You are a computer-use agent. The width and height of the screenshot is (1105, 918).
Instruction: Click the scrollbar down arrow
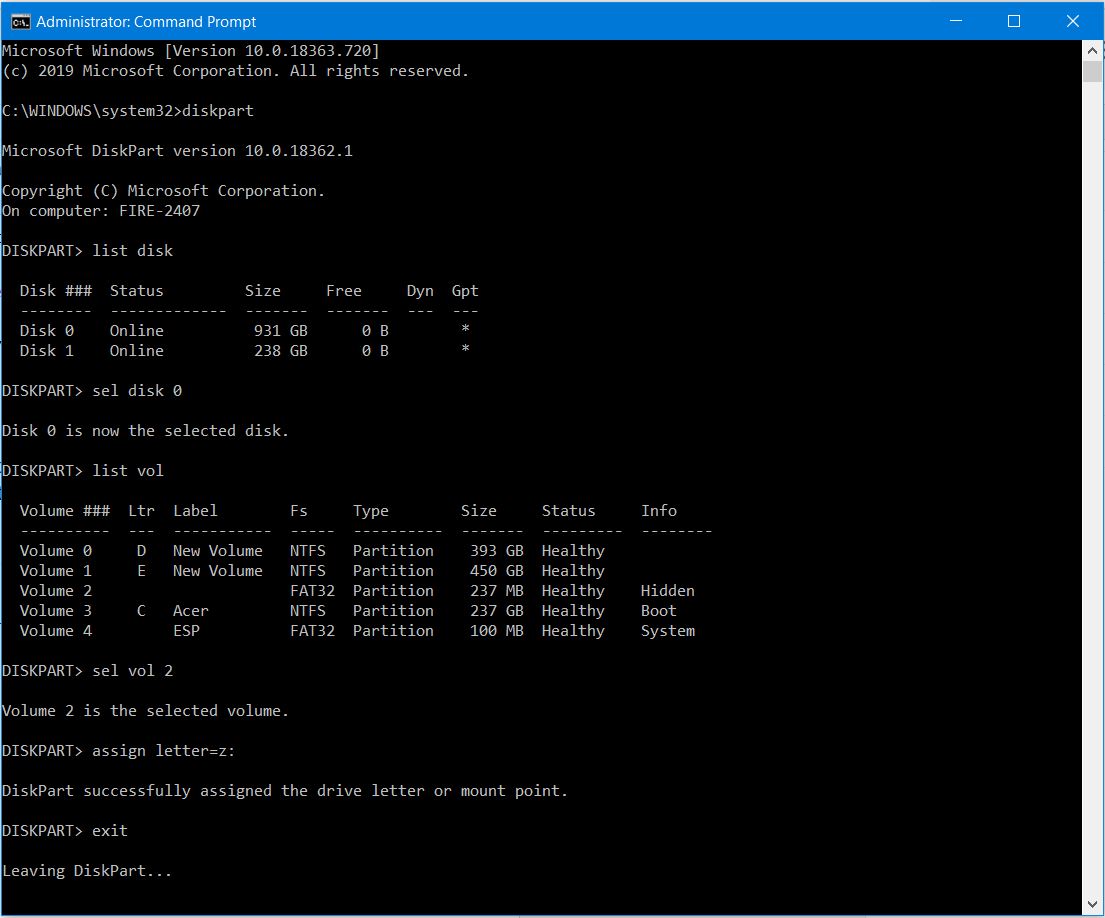click(1092, 906)
